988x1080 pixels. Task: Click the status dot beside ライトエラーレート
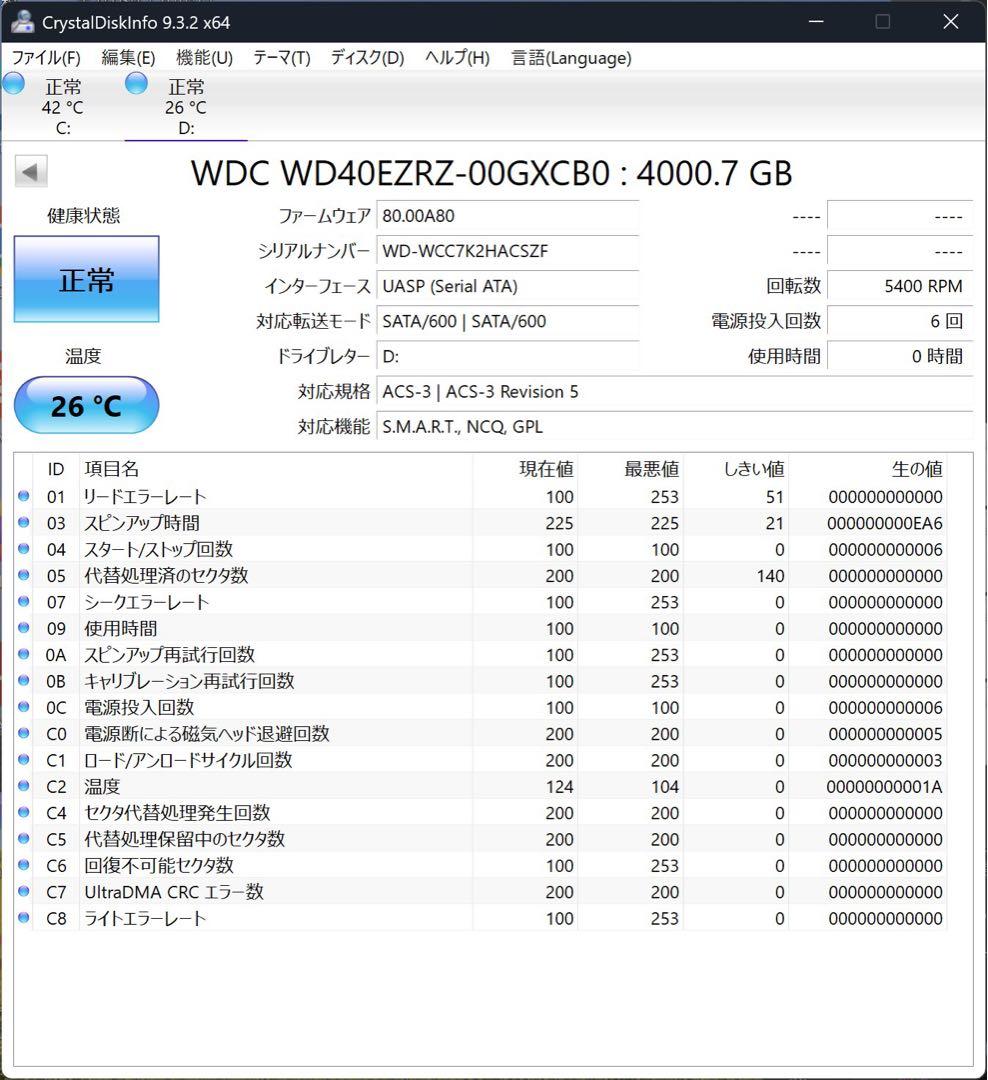[x=25, y=918]
